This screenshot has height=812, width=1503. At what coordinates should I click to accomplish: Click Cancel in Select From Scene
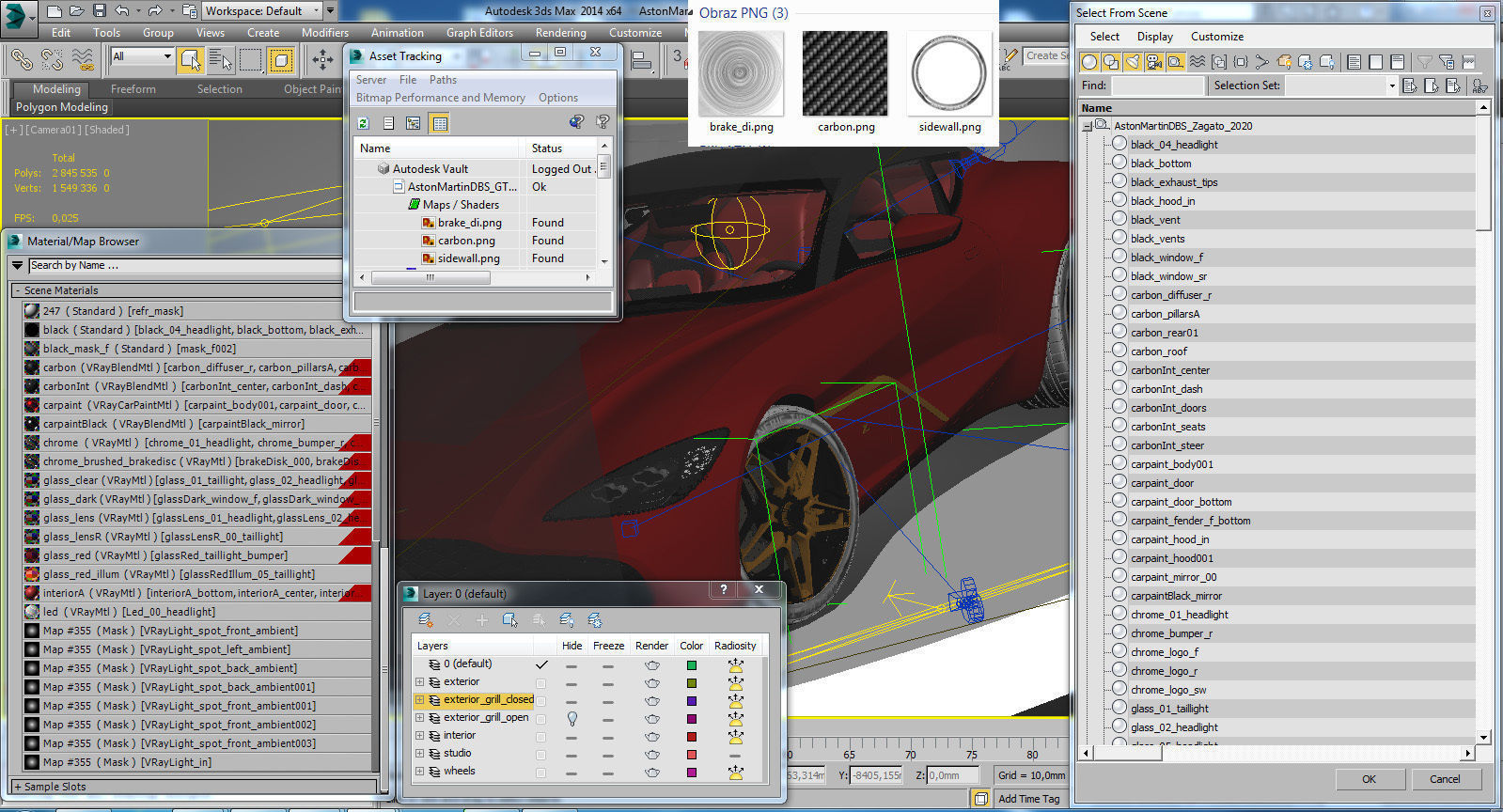pyautogui.click(x=1445, y=779)
